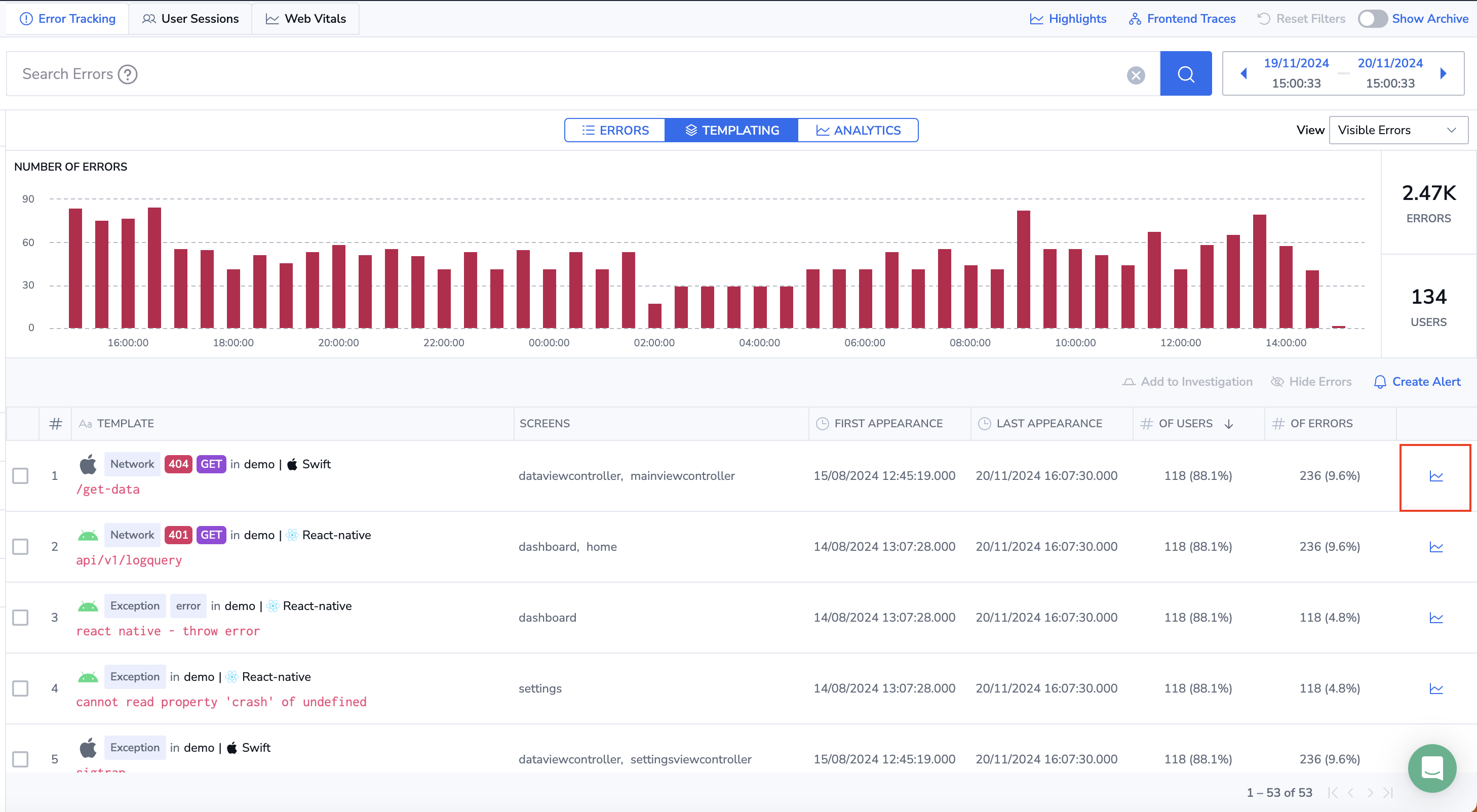The height and width of the screenshot is (812, 1477).
Task: Clear the search field with the X icon
Action: 1135,74
